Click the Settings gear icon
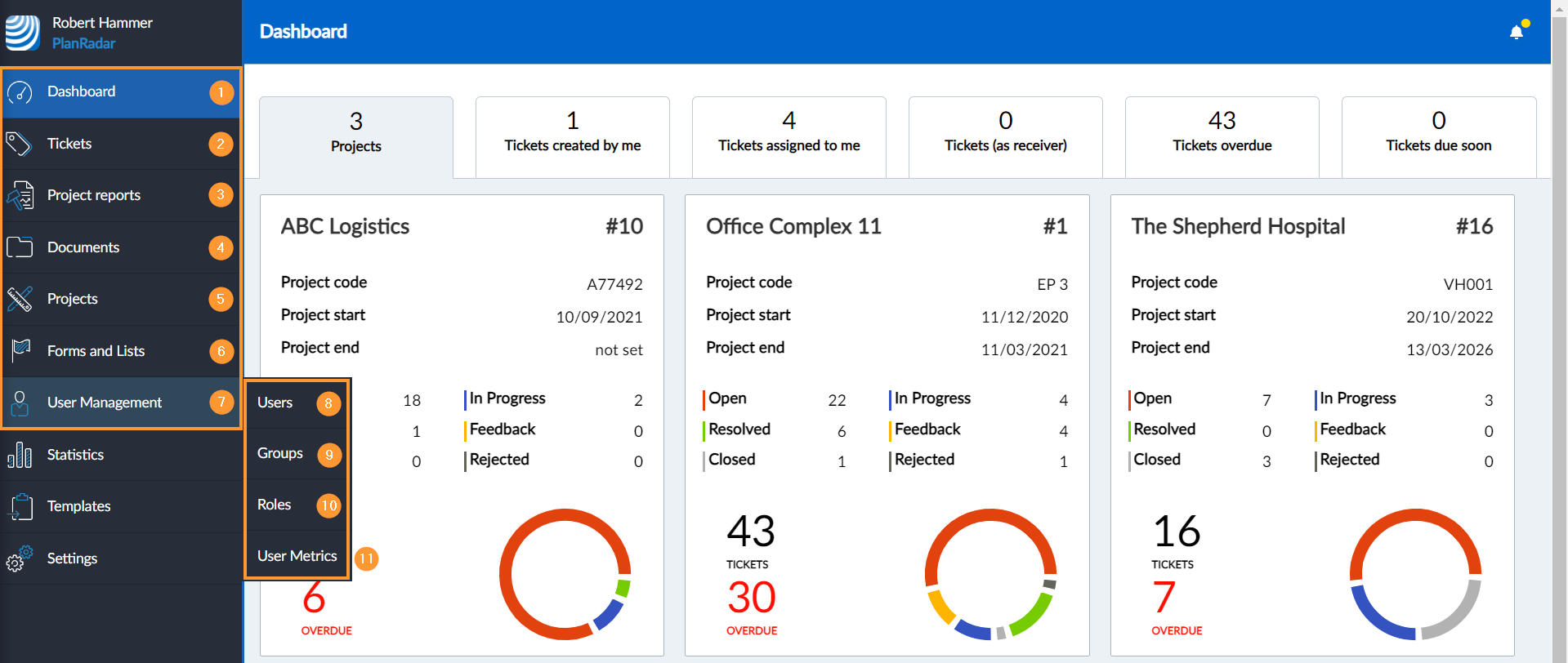The image size is (1568, 663). pos(20,558)
